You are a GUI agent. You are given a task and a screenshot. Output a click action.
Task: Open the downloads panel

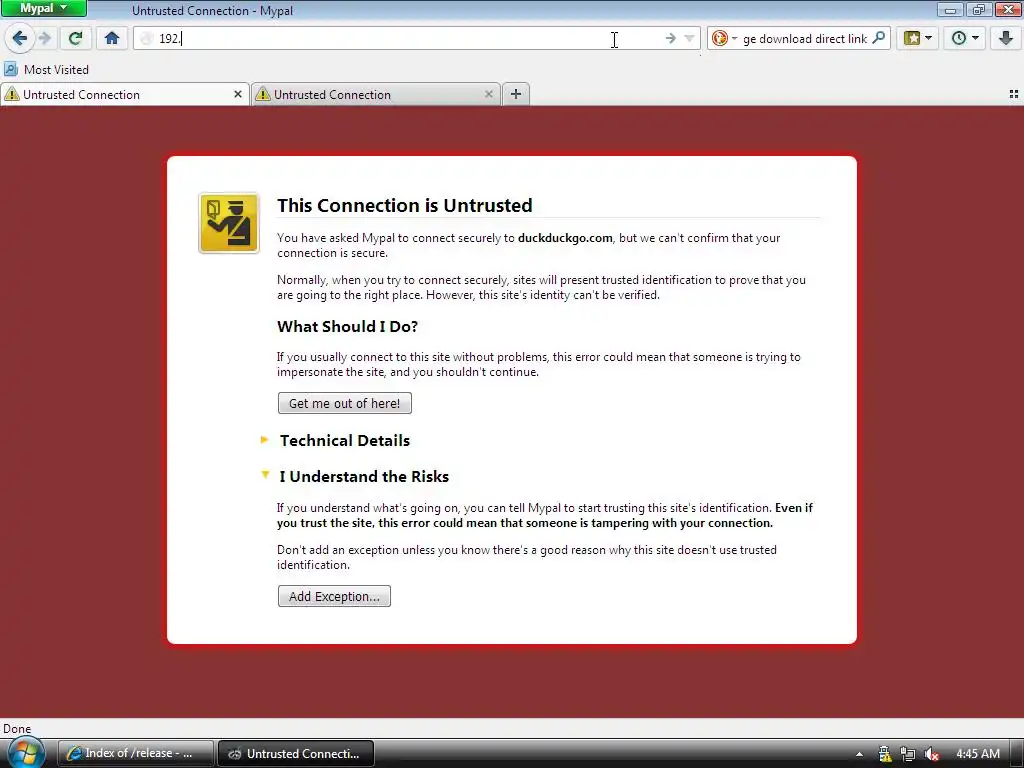tap(1006, 39)
